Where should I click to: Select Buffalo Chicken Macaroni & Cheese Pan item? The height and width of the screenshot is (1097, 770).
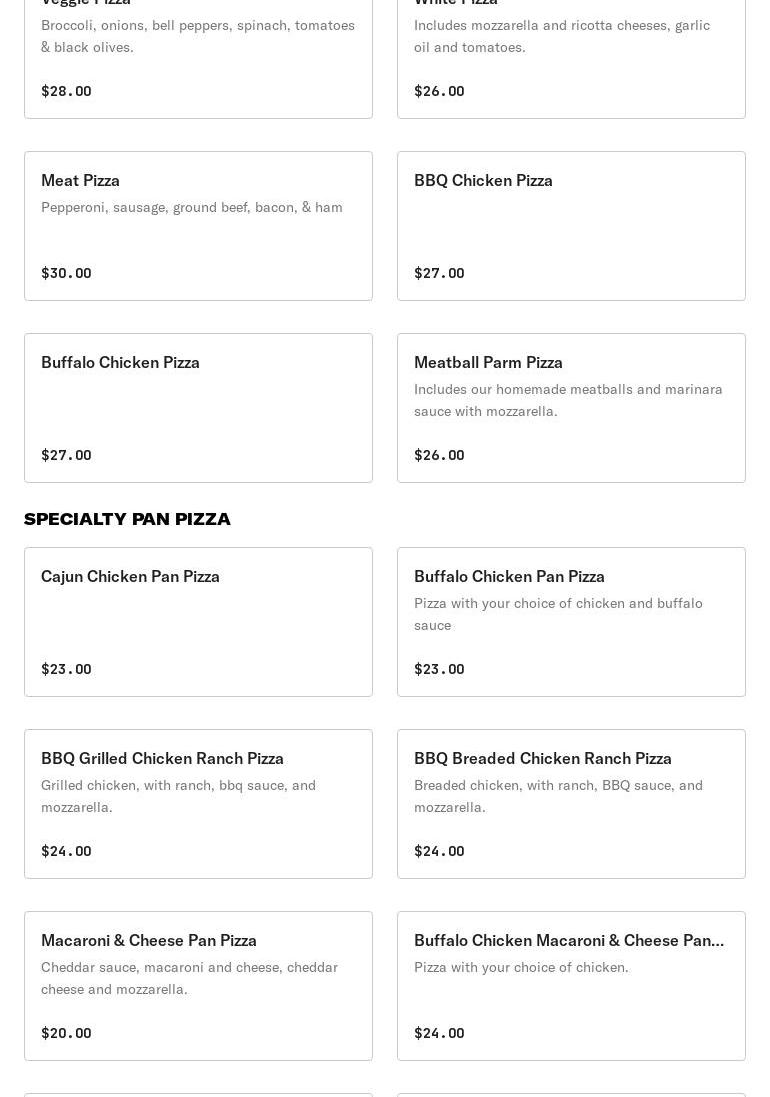pyautogui.click(x=568, y=941)
